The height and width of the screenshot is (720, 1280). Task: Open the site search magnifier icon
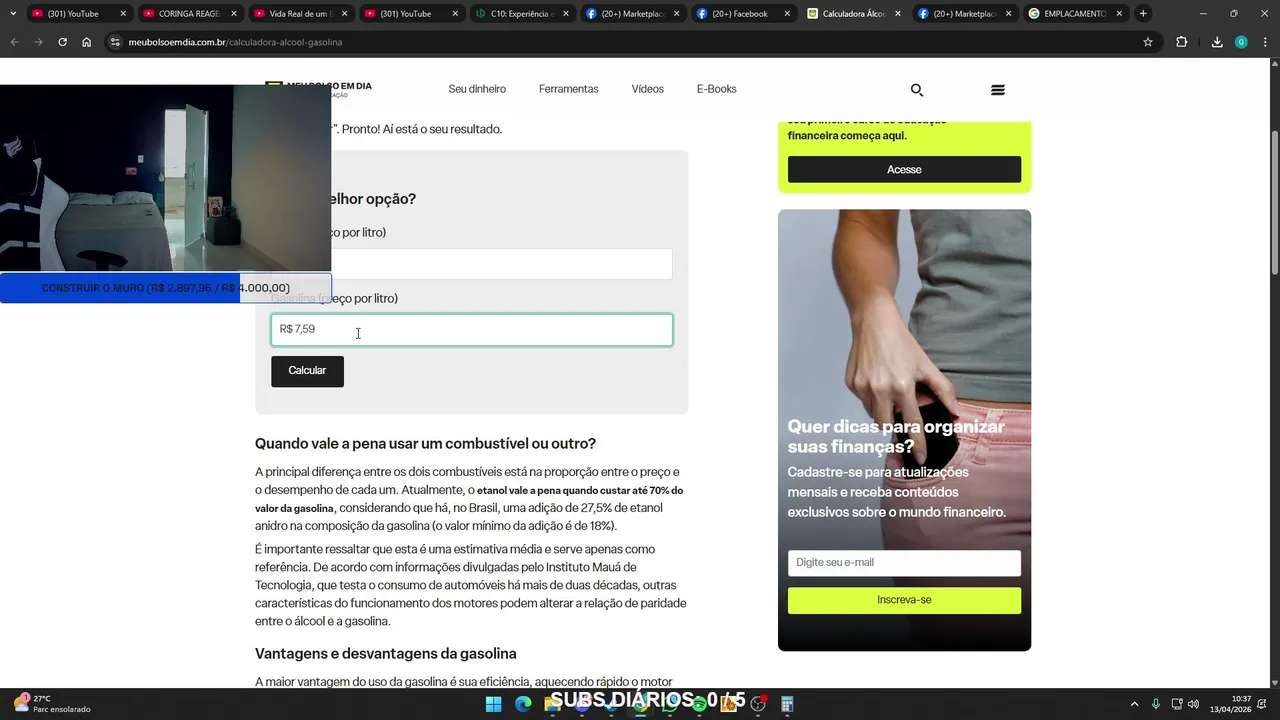[x=916, y=90]
